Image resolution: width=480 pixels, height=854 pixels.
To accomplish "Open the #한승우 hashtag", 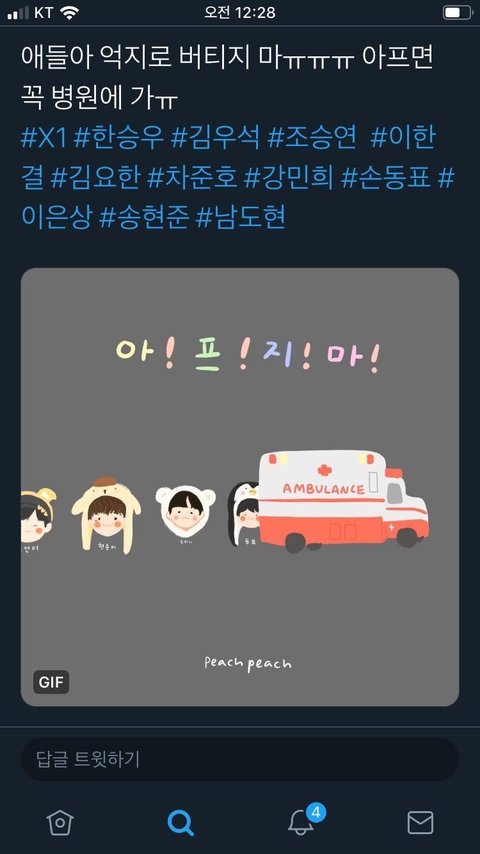I will (x=118, y=138).
